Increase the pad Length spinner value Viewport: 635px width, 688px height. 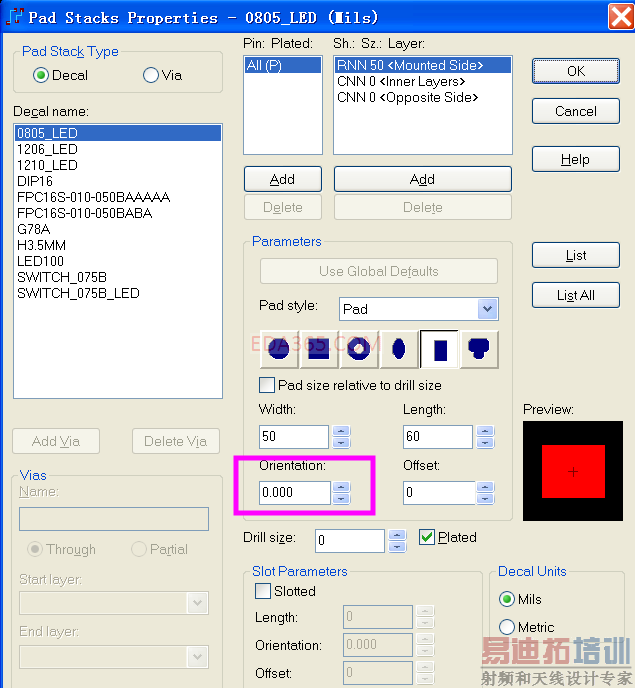click(485, 431)
